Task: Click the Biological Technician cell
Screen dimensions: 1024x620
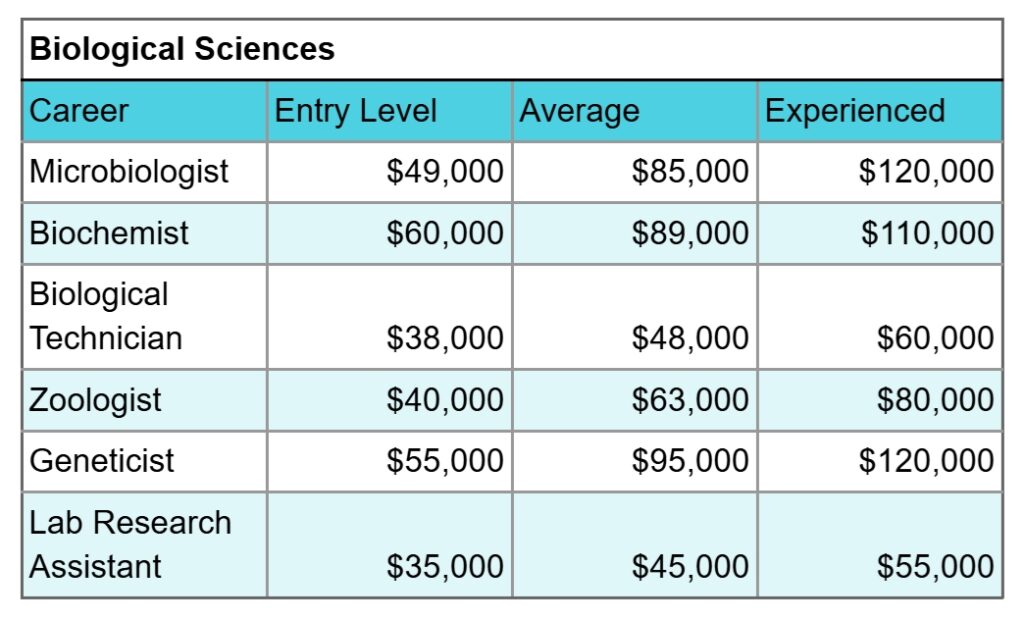Action: pos(106,316)
